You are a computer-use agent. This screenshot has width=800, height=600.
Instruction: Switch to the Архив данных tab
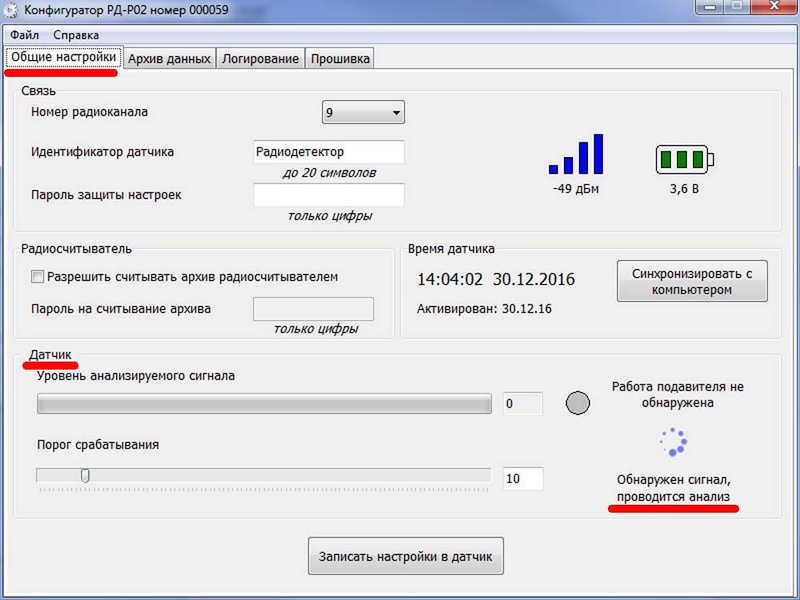pyautogui.click(x=169, y=59)
